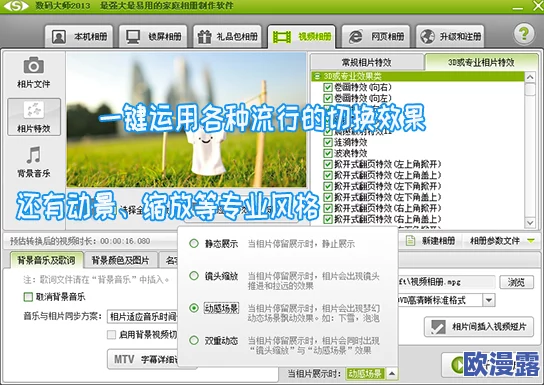Open the 音乐与相片同步方案 combo box
Image resolution: width=544 pixels, height=385 pixels.
pyautogui.click(x=143, y=316)
